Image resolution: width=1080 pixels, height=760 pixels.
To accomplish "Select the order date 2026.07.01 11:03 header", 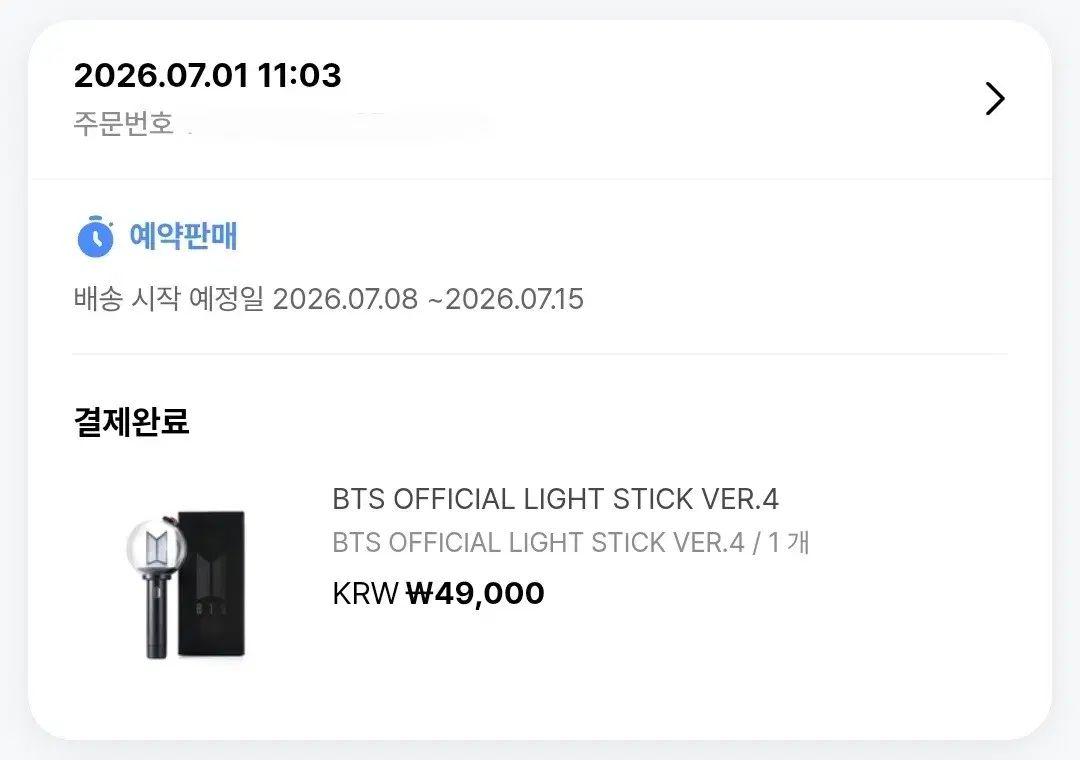I will (x=207, y=75).
